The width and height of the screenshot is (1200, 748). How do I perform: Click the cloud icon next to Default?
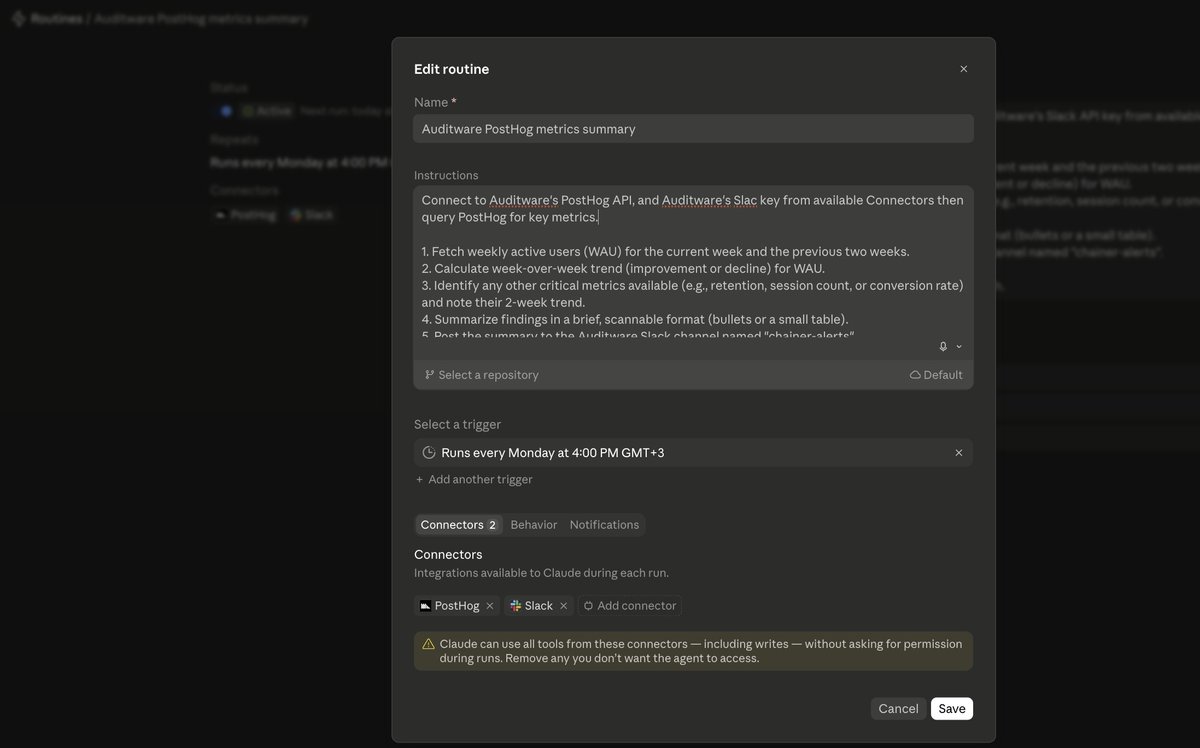point(915,375)
